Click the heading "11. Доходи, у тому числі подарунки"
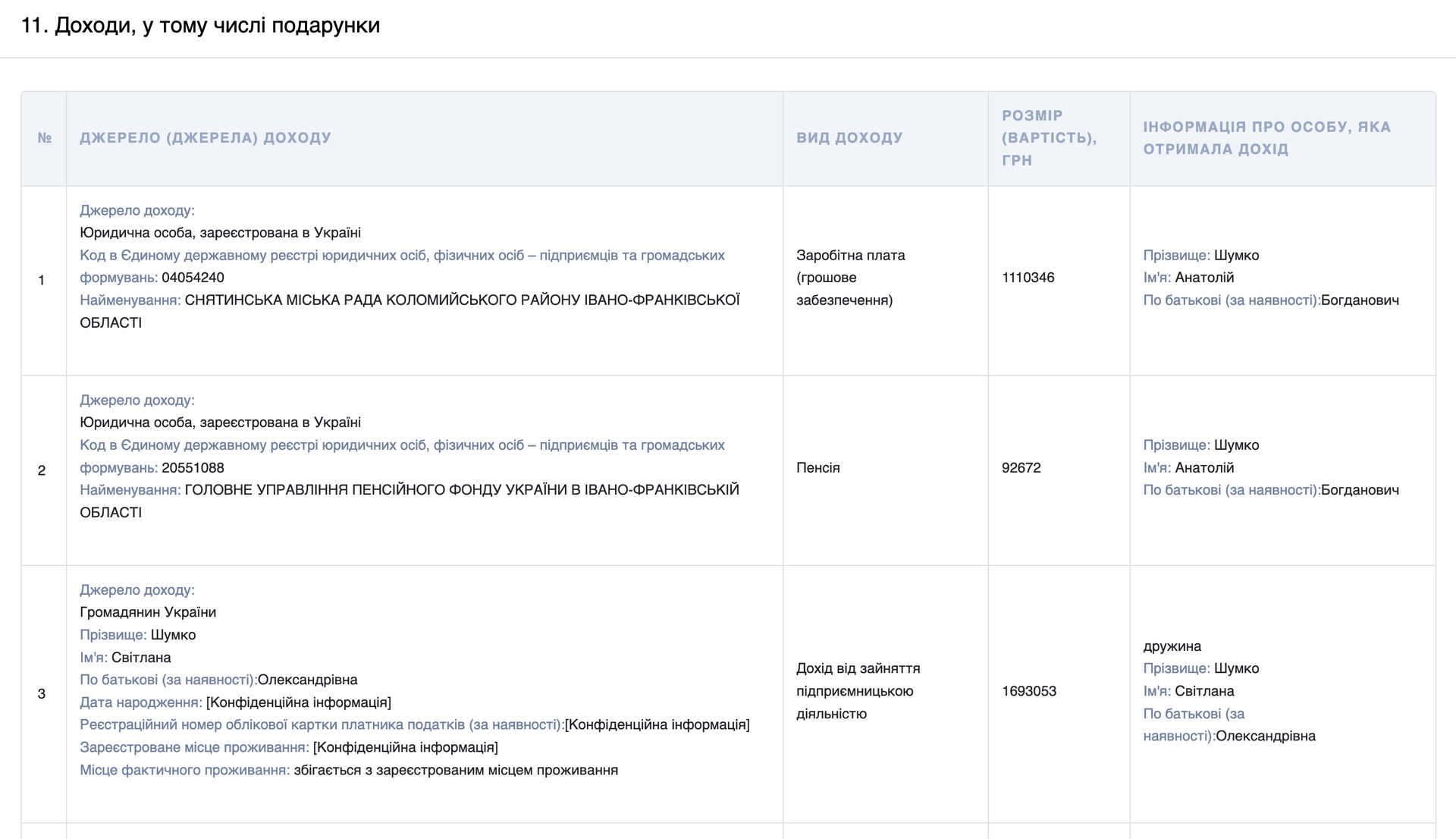This screenshot has width=1456, height=839. click(x=200, y=26)
